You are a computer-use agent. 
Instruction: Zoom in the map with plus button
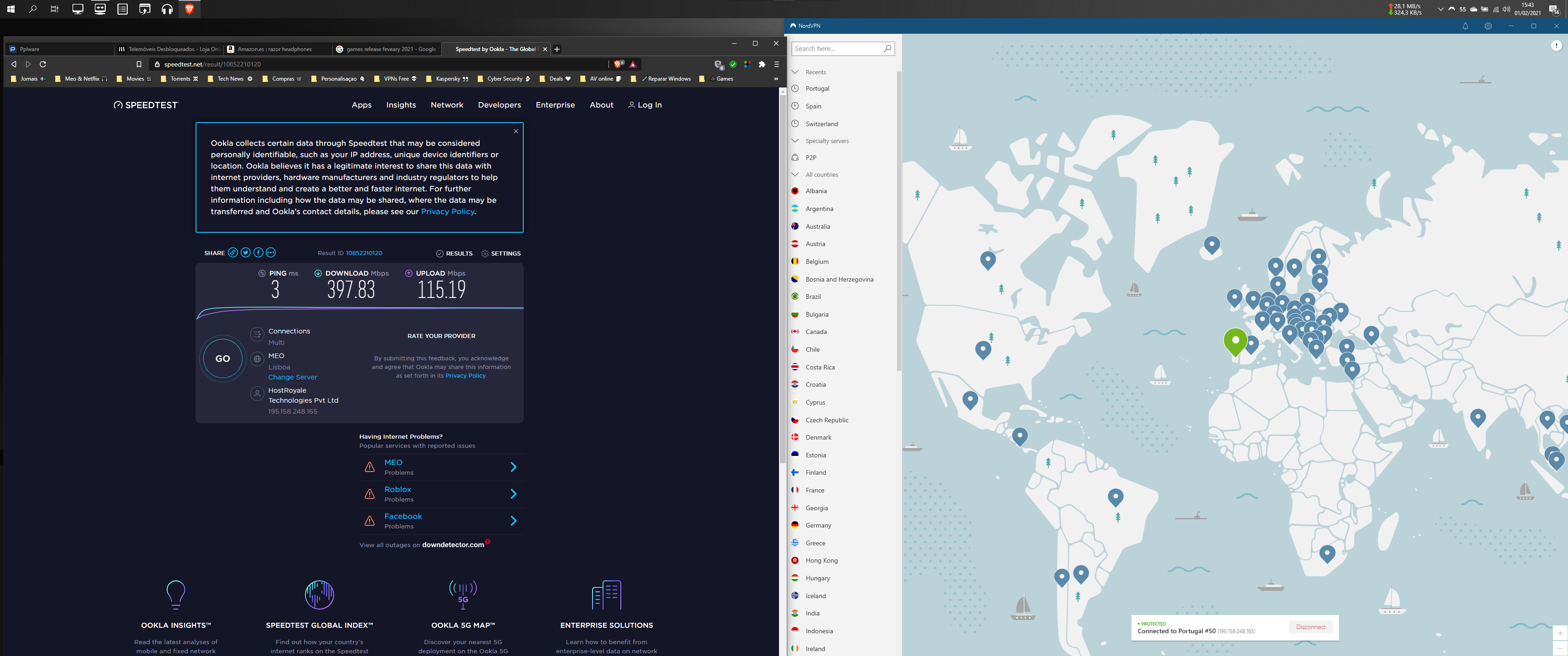point(1559,634)
